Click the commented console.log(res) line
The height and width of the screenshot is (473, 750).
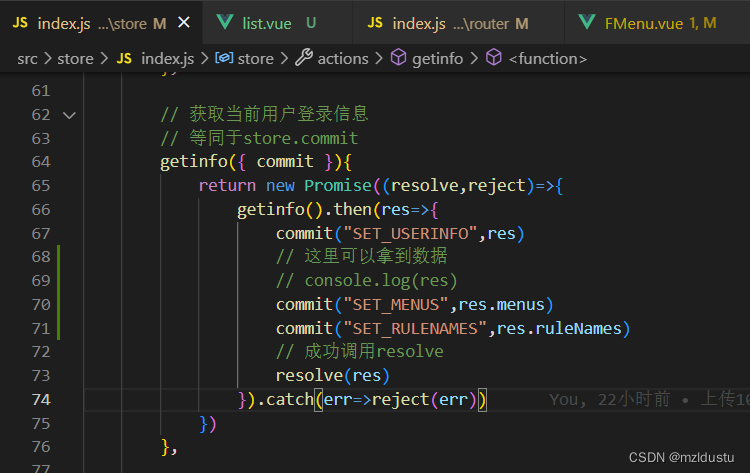point(366,281)
